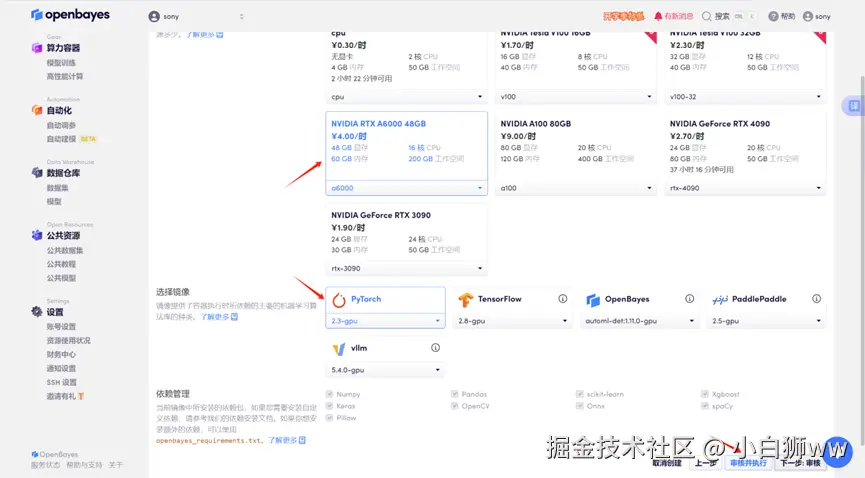Toggle the spaCy checkbox
This screenshot has width=865, height=478.
coord(705,406)
